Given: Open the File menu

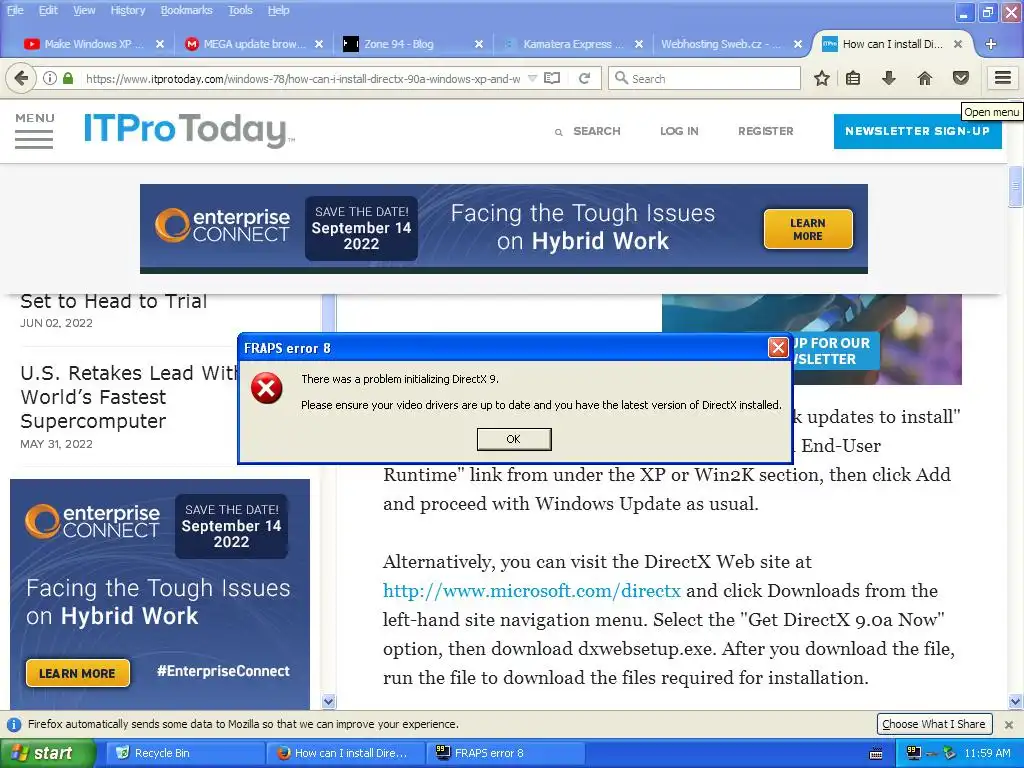Looking at the screenshot, I should [15, 10].
